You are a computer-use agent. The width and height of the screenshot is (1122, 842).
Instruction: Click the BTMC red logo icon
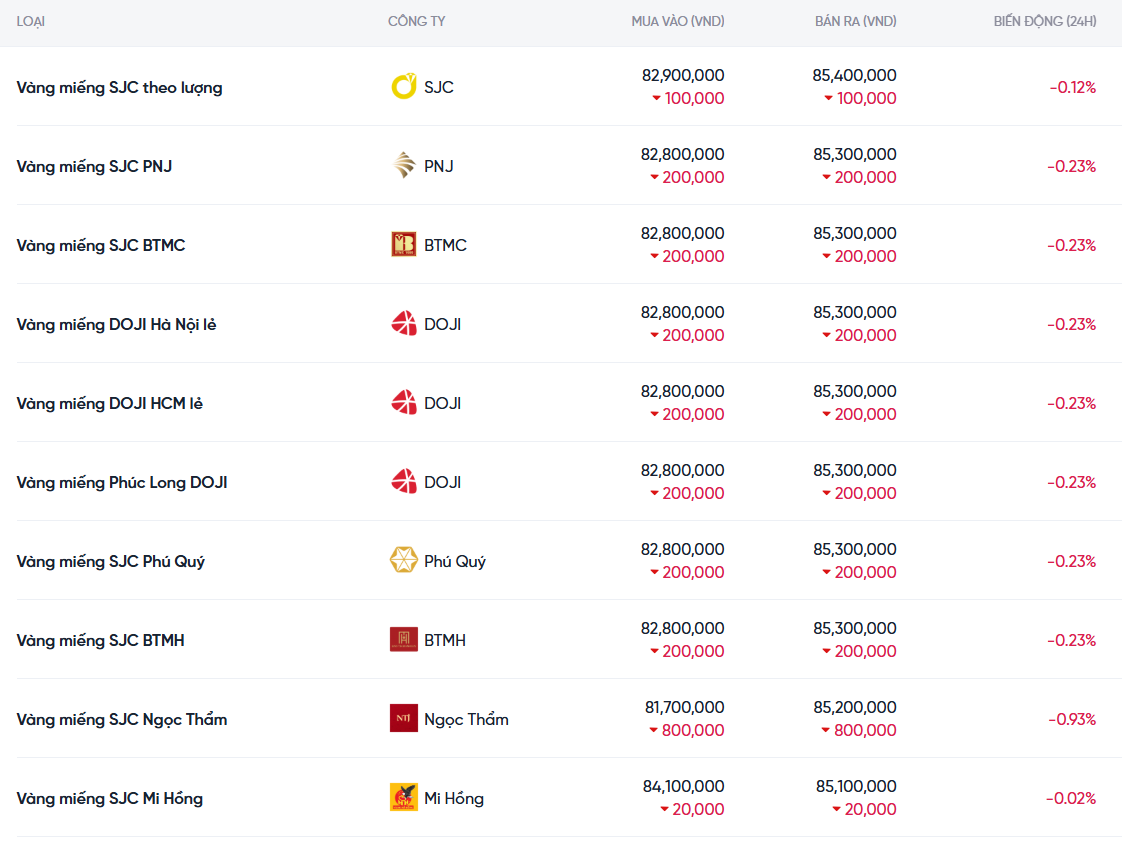pos(403,245)
